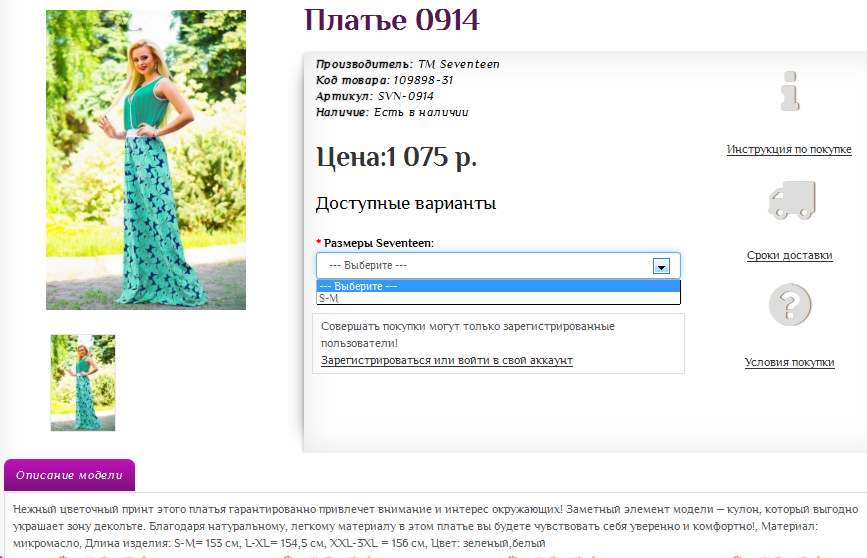The image size is (867, 558).
Task: Open the Условия покупки link
Action: tap(790, 362)
